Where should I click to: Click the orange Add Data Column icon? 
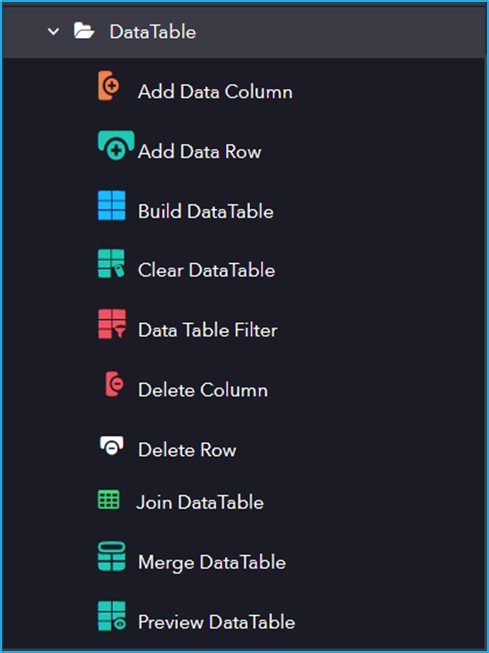pos(109,86)
